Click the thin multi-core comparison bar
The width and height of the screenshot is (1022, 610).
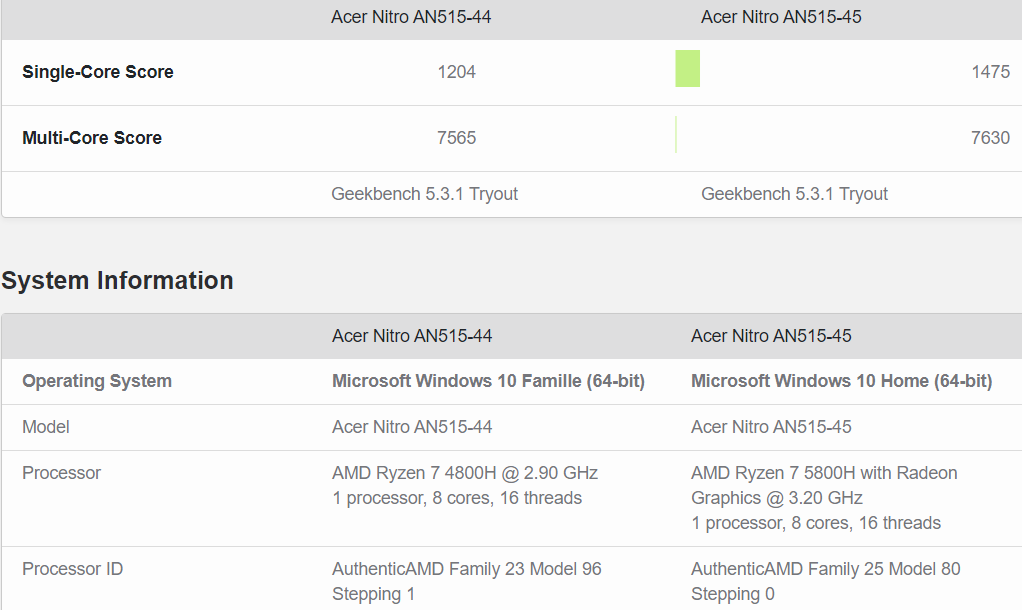(x=676, y=134)
